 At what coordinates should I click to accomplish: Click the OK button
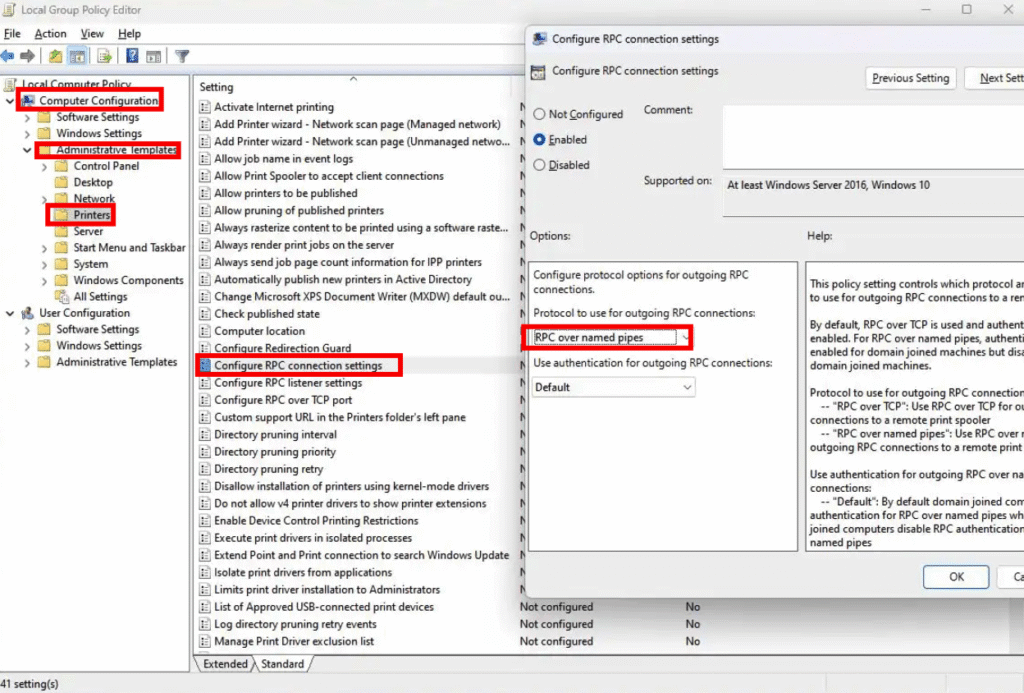(955, 577)
